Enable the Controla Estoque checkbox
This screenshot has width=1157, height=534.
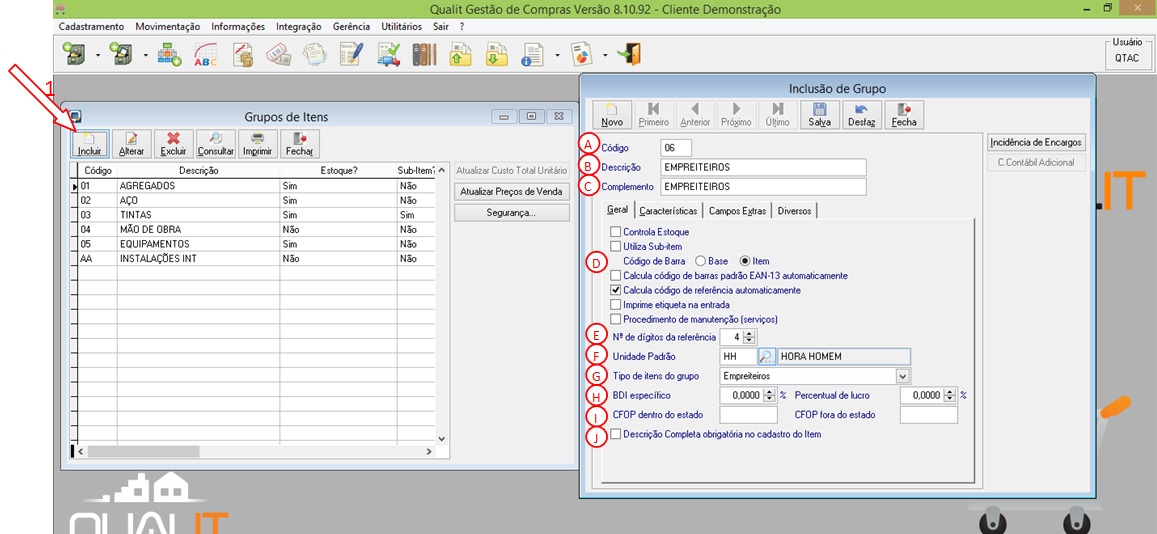(615, 232)
